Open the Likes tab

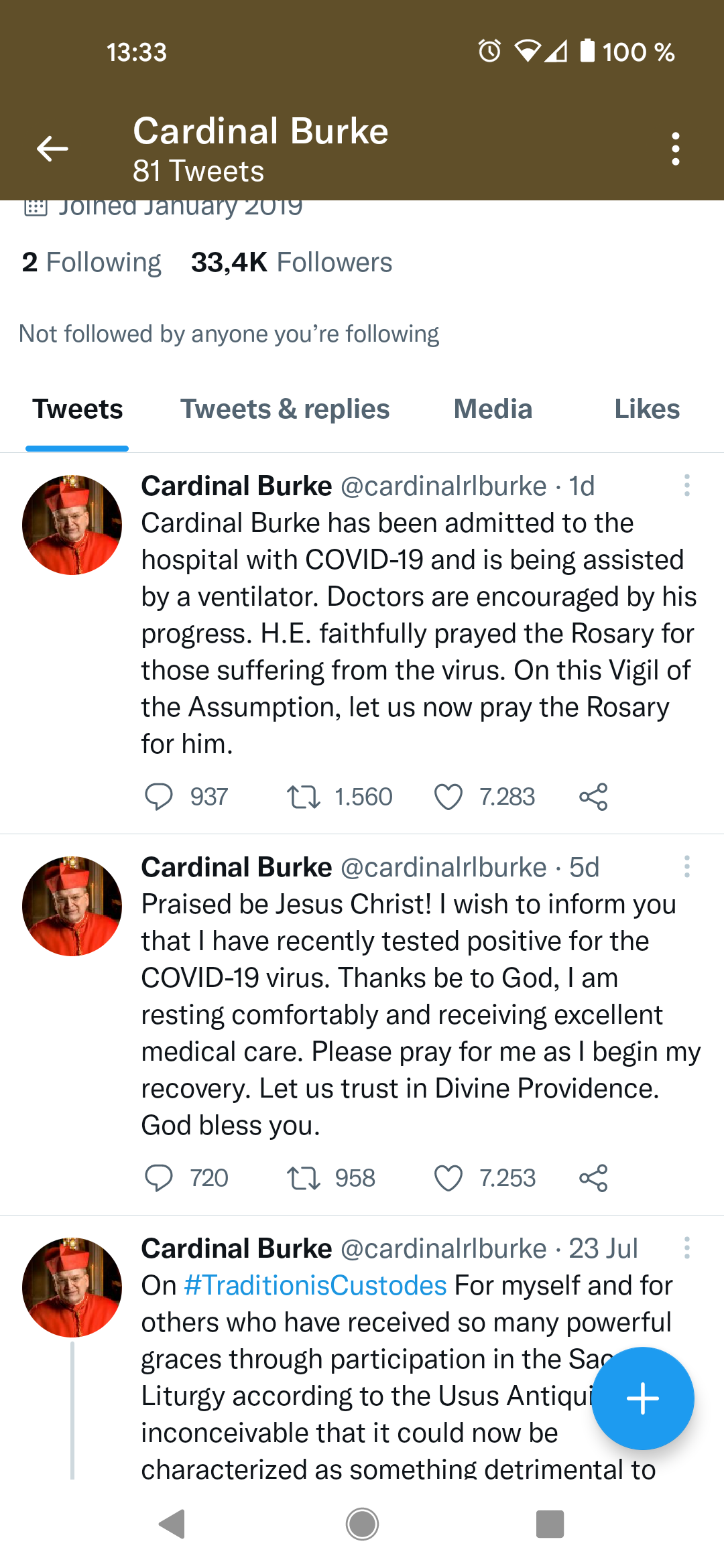[647, 409]
